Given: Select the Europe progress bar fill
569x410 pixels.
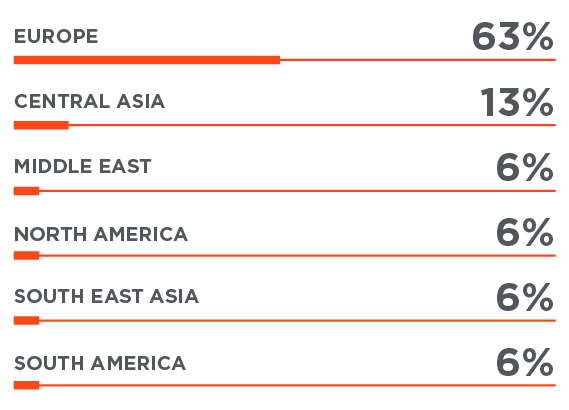Looking at the screenshot, I should pyautogui.click(x=147, y=60).
